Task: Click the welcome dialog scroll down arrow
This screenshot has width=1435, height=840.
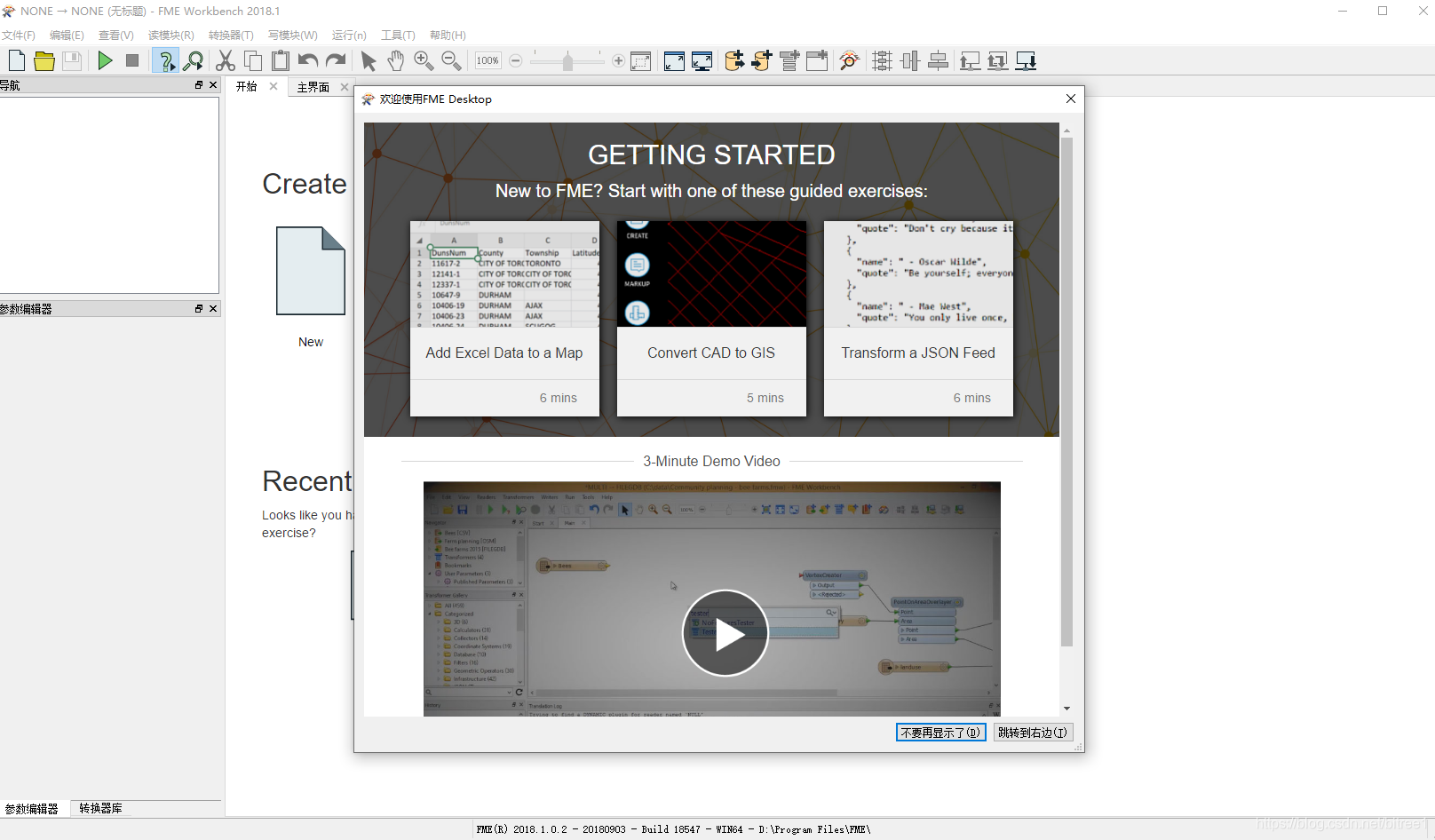Action: [1066, 709]
